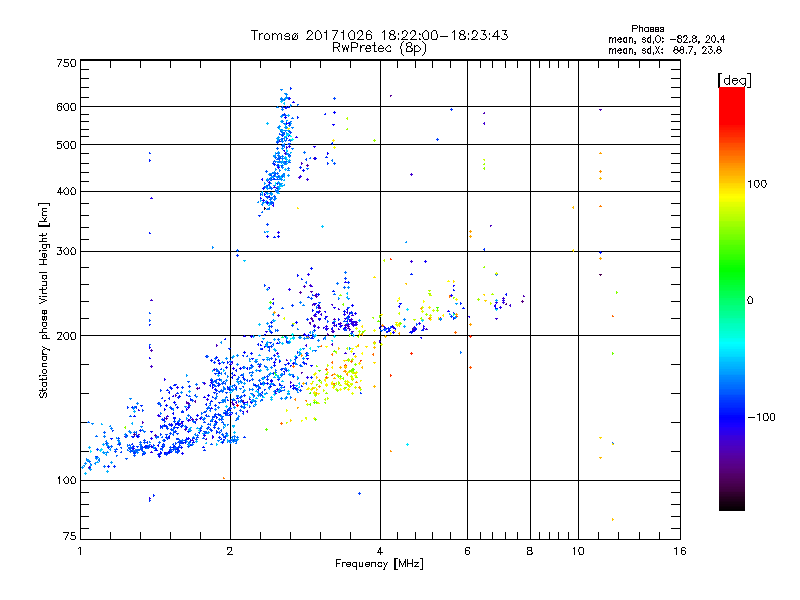This screenshot has width=800, height=600.
Task: Click the plot title "Tromsø 20171026 18:22:00-18:23:43"
Action: click(x=380, y=35)
